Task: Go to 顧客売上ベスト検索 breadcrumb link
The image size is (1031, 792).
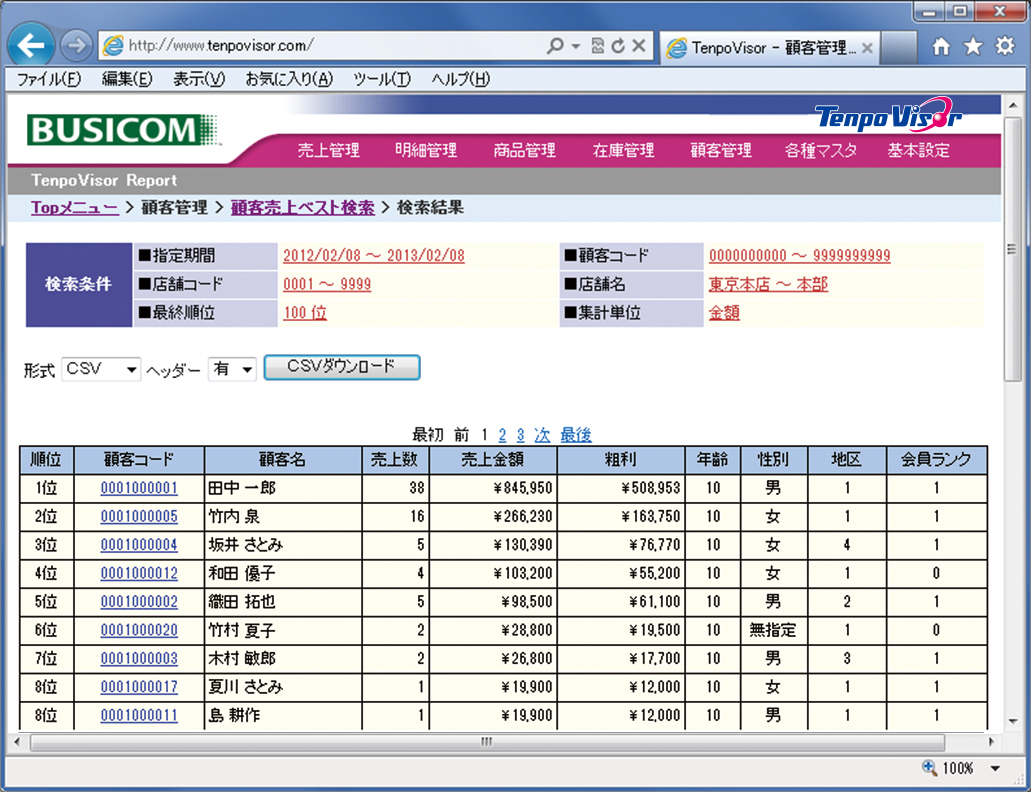Action: tap(302, 208)
